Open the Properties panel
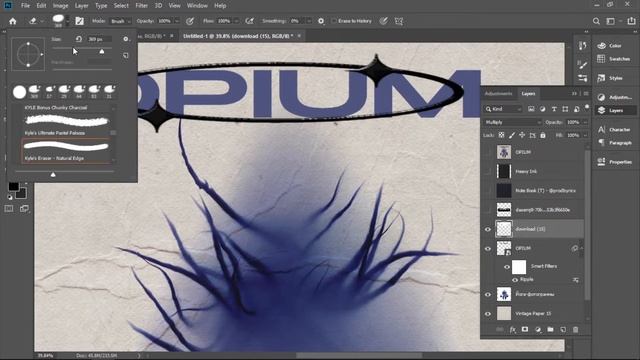The width and height of the screenshot is (640, 360). click(614, 162)
